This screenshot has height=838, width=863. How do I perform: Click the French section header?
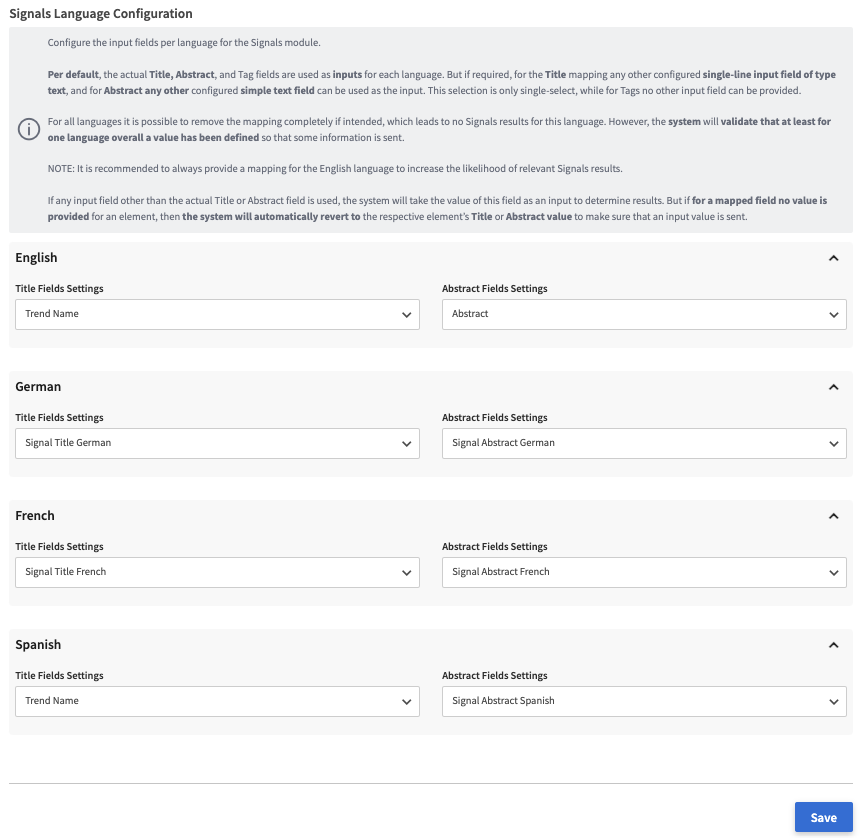tap(35, 516)
